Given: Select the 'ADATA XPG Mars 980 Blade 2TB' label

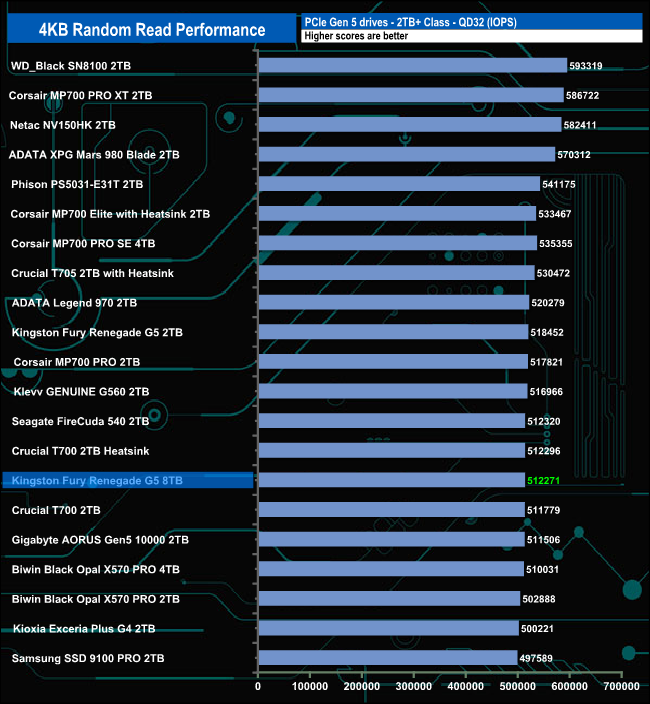Looking at the screenshot, I should pos(94,155).
